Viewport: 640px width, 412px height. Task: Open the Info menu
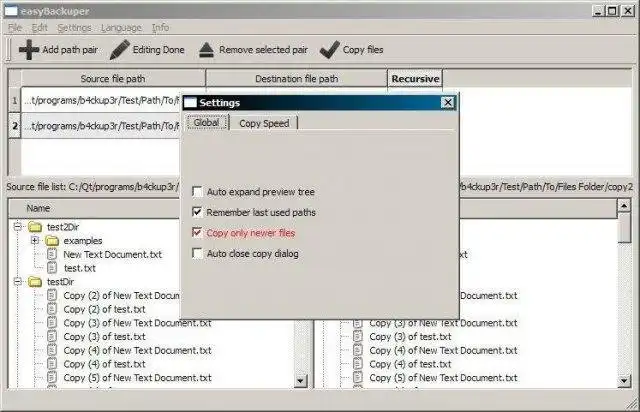[160, 28]
